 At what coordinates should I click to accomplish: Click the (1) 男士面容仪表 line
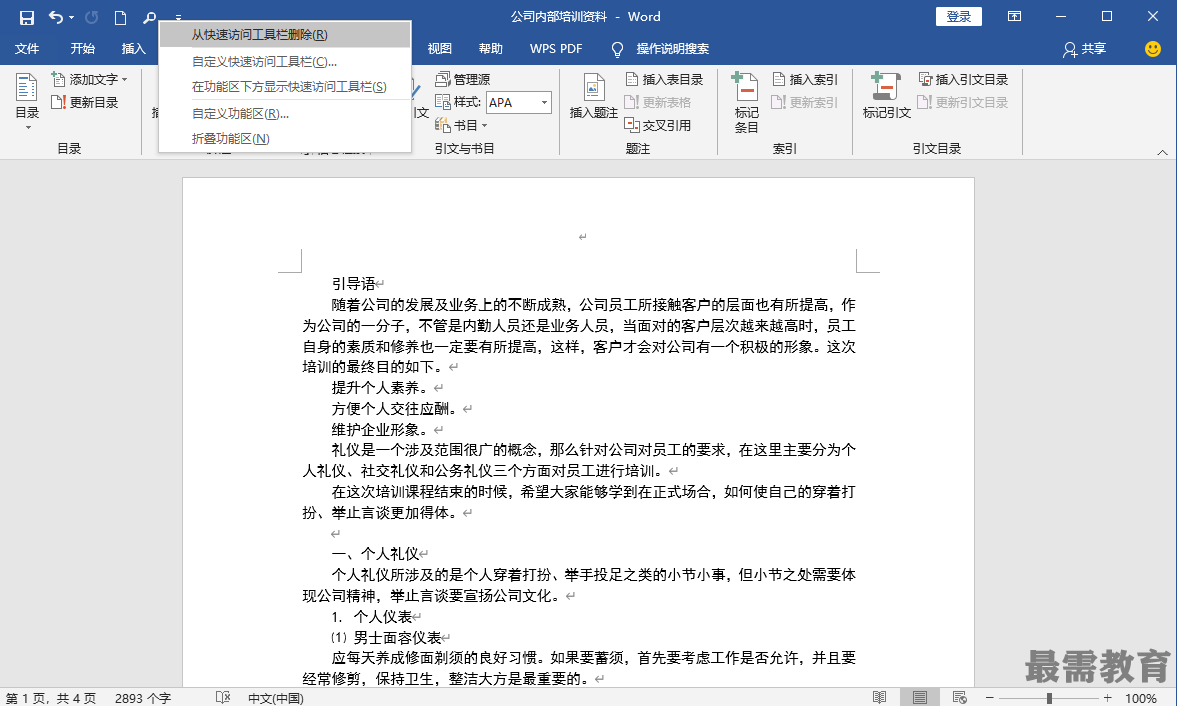tap(386, 638)
